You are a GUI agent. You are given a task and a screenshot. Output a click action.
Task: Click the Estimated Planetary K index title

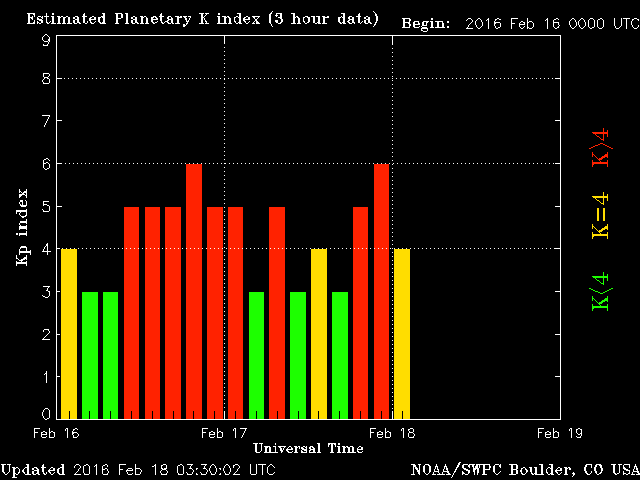202,19
